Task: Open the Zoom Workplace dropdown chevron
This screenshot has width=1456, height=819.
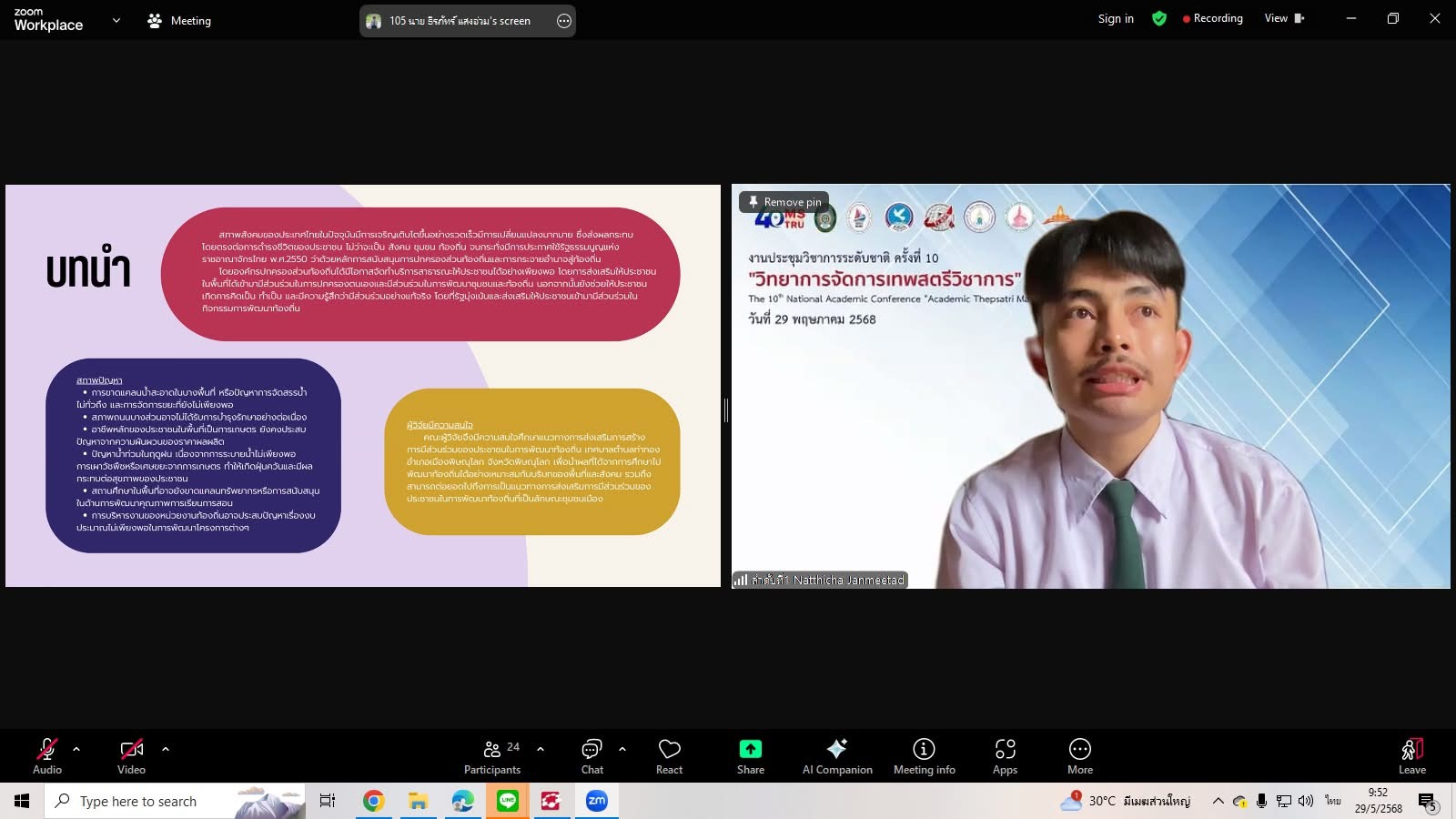Action: 116,20
